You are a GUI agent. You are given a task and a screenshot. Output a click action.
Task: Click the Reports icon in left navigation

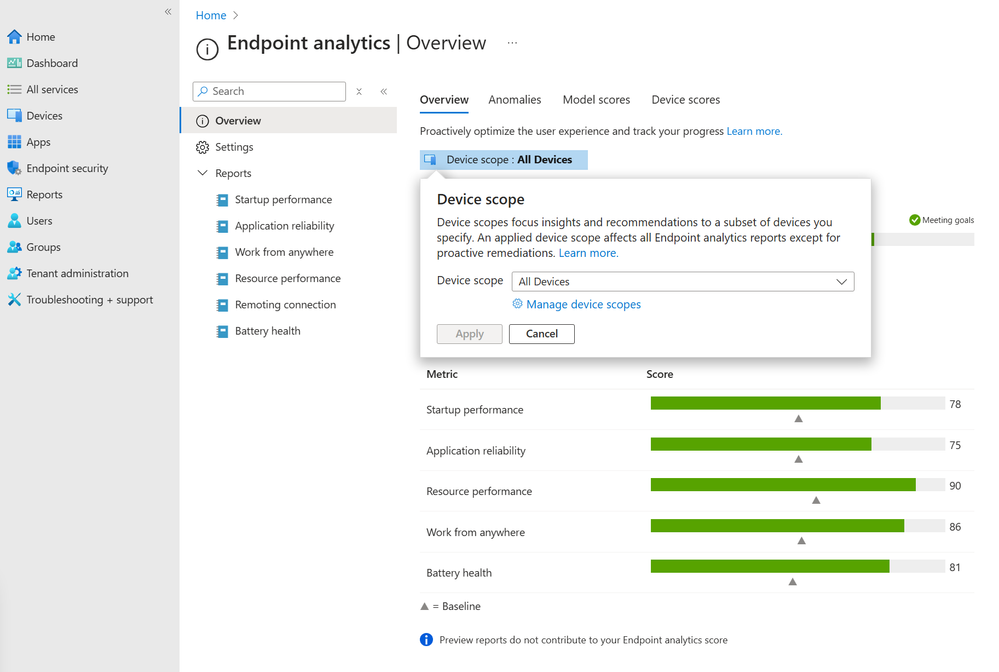point(14,194)
